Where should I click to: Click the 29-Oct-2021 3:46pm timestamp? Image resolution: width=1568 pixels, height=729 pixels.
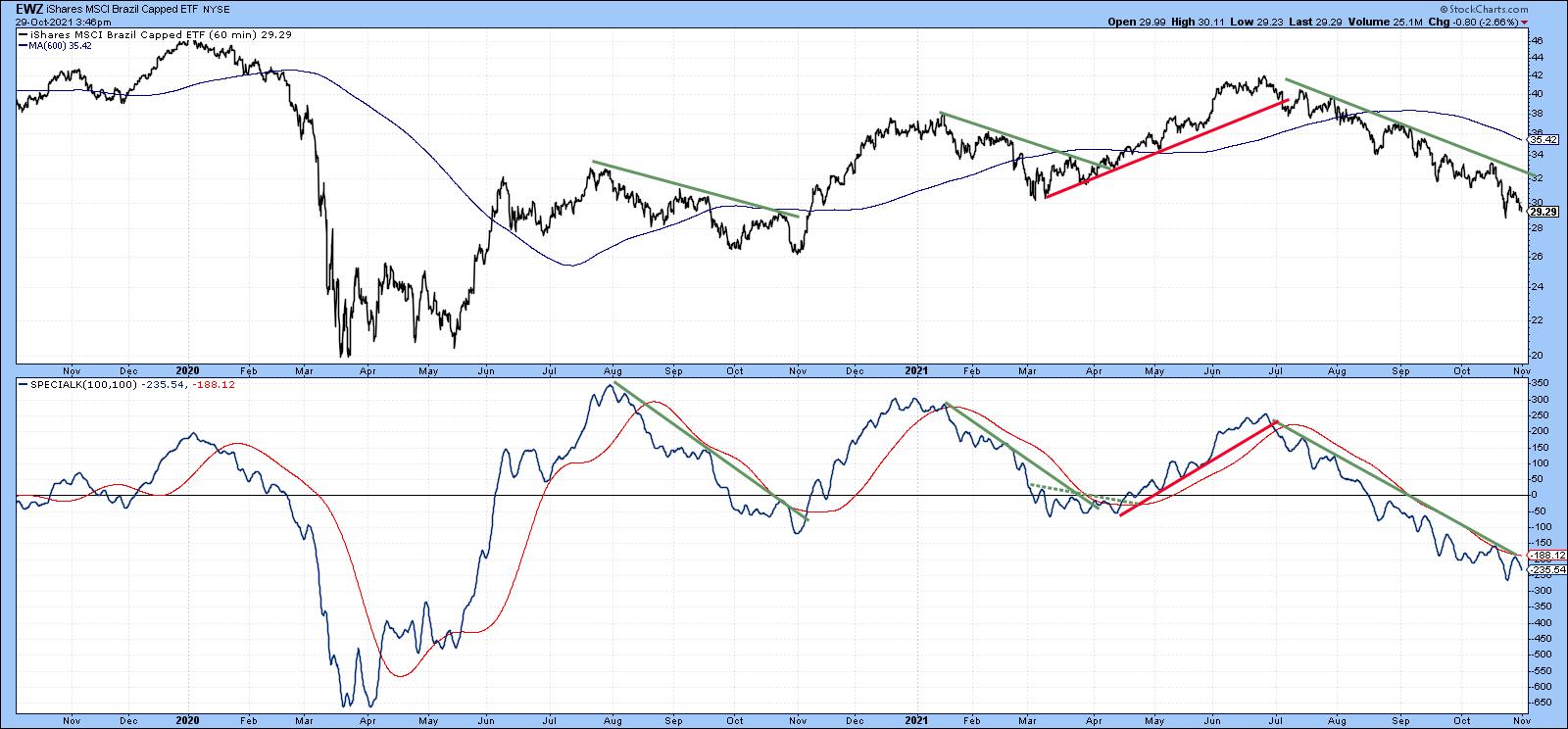point(57,21)
